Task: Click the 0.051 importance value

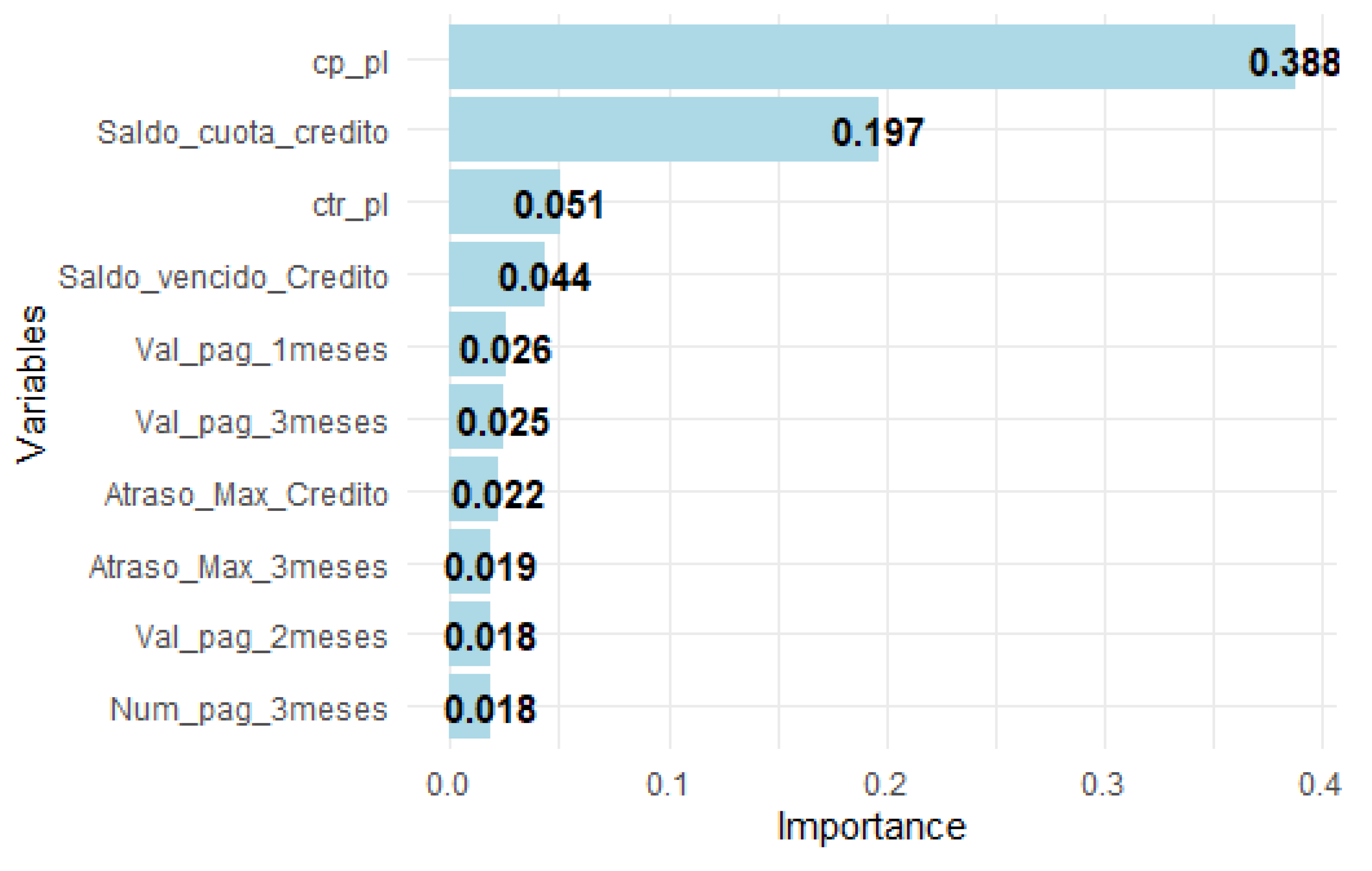Action: (x=559, y=205)
